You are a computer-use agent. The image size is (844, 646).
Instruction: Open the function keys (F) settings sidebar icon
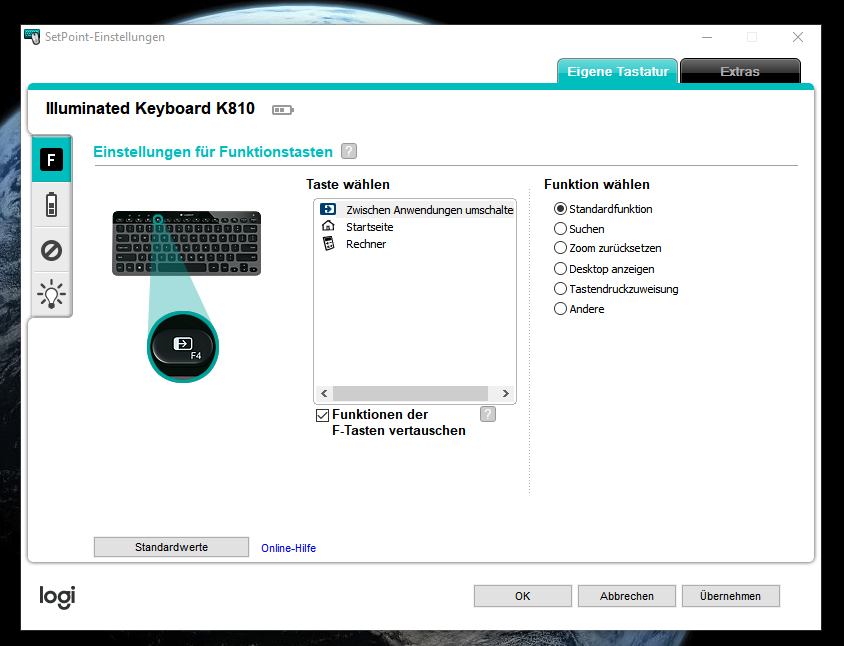51,160
